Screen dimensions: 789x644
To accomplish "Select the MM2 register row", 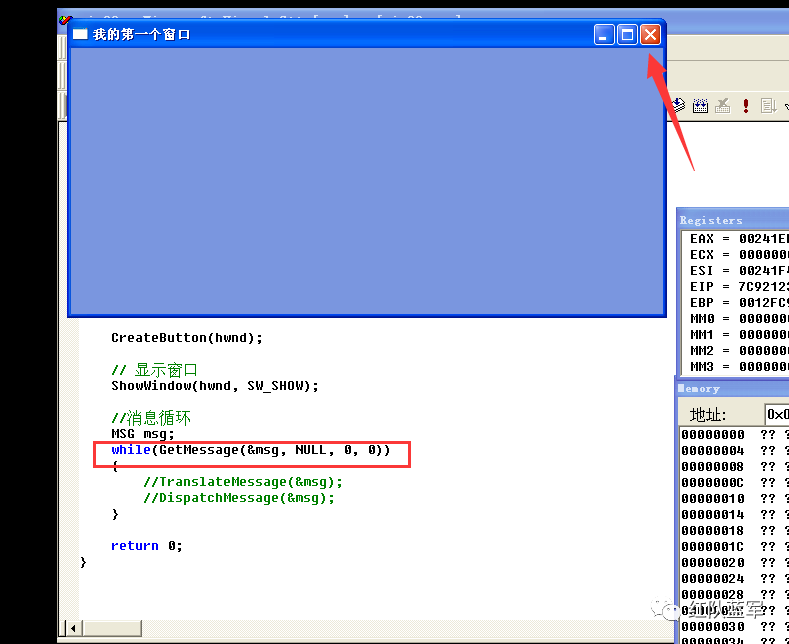I will tap(739, 351).
